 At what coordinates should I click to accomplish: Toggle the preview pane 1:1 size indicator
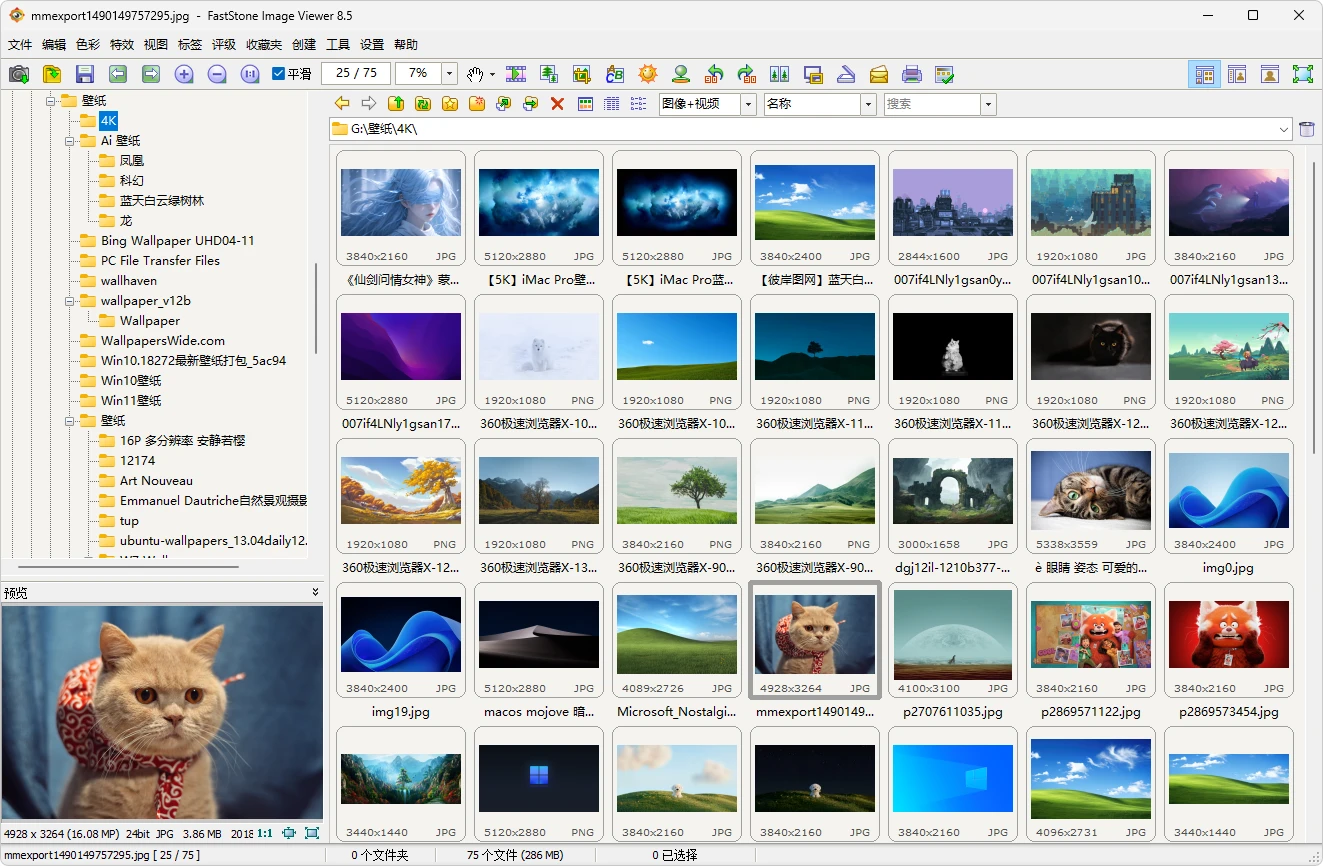pyautogui.click(x=265, y=833)
